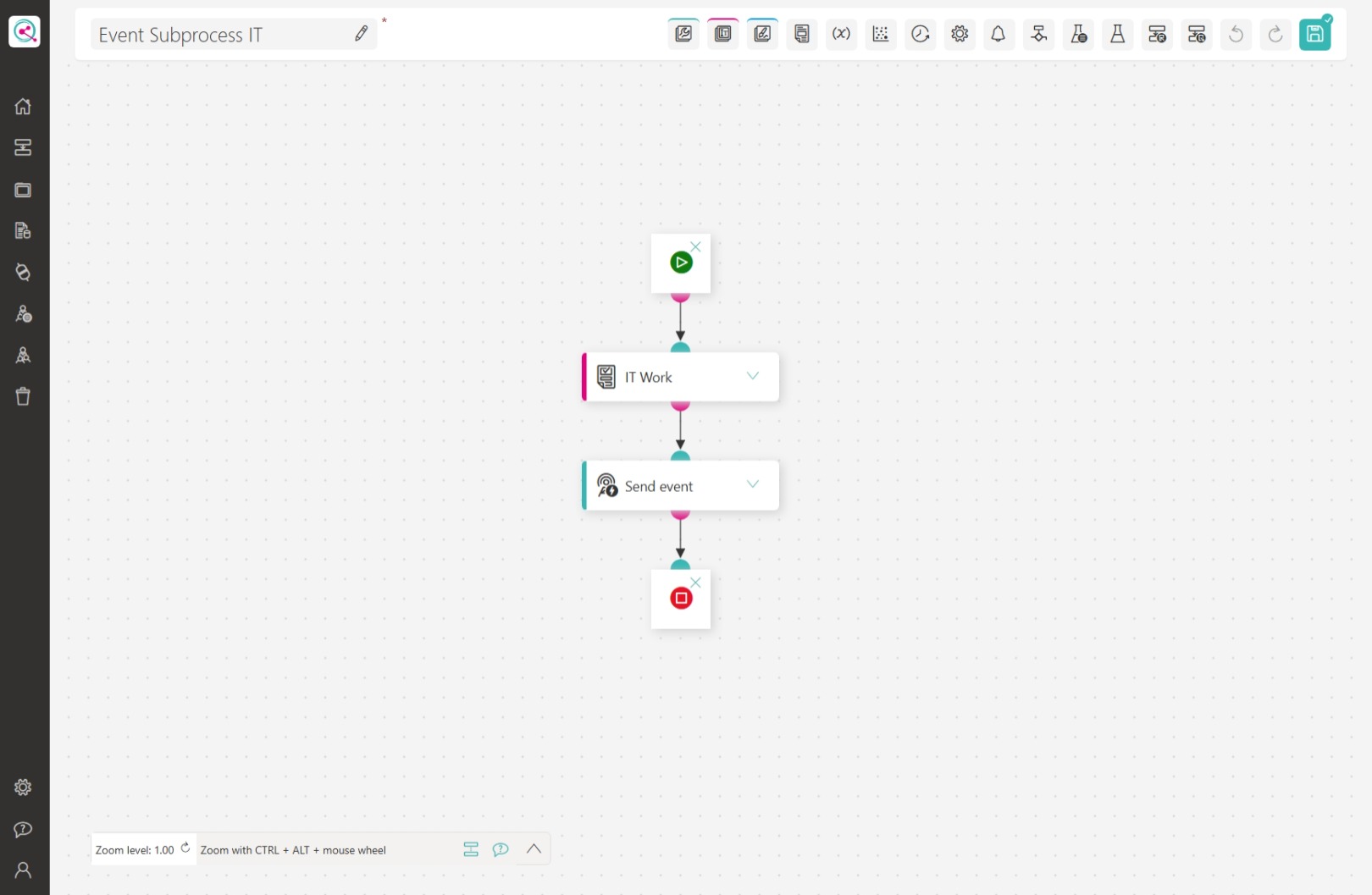Click the application logo at top left
This screenshot has height=895, width=1372.
click(x=25, y=32)
